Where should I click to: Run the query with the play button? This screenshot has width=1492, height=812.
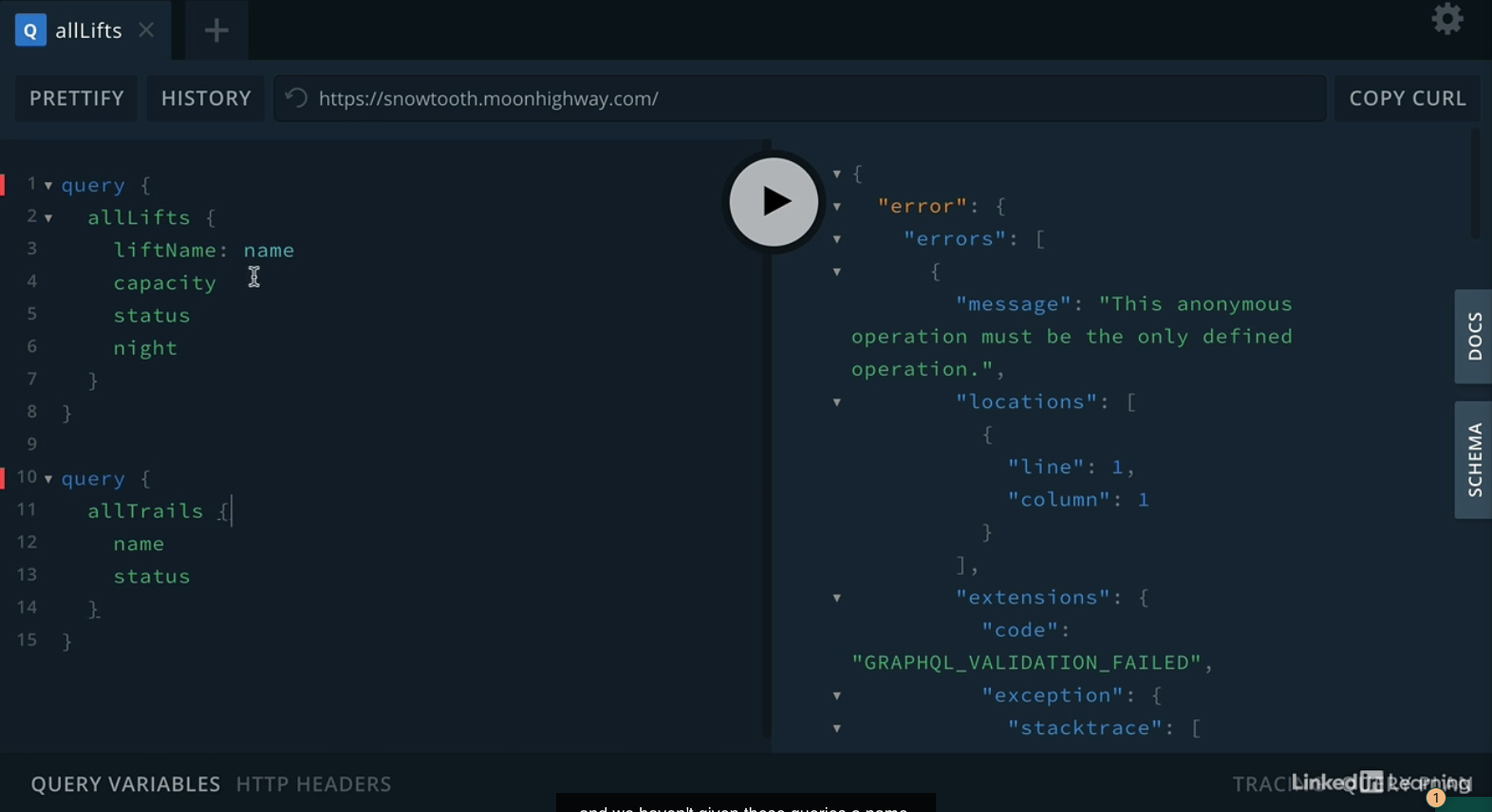tap(774, 202)
